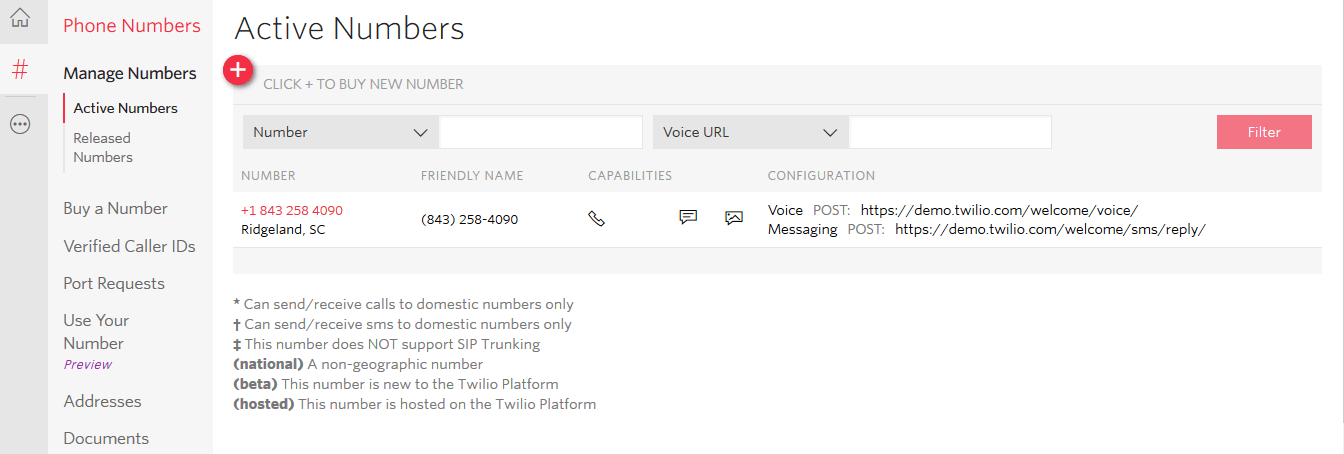1344x454 pixels.
Task: Select the hash Phone Numbers icon
Action: pyautogui.click(x=20, y=70)
